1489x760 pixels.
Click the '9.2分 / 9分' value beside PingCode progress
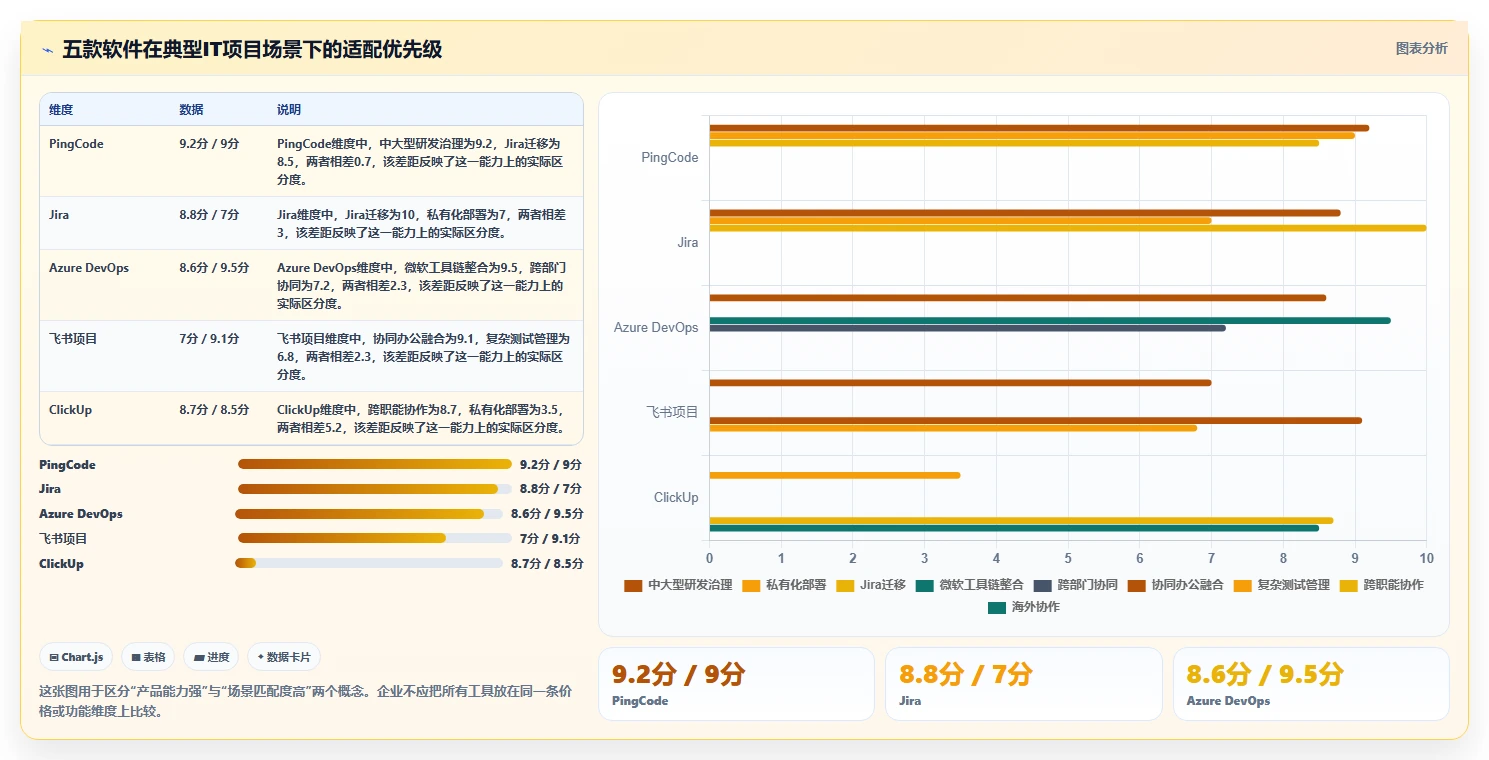[551, 465]
